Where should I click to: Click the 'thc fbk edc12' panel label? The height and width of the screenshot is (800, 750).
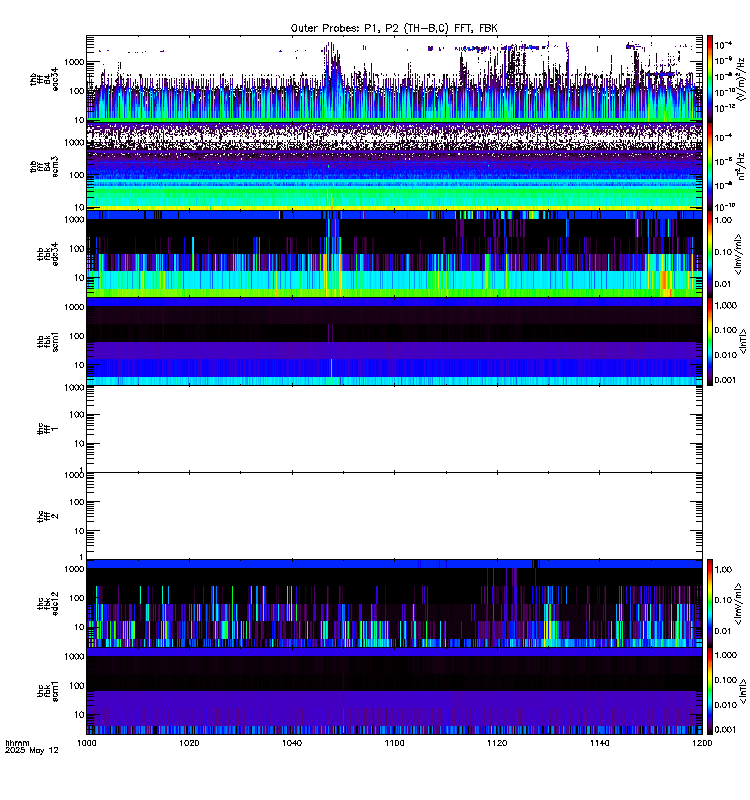click(48, 604)
